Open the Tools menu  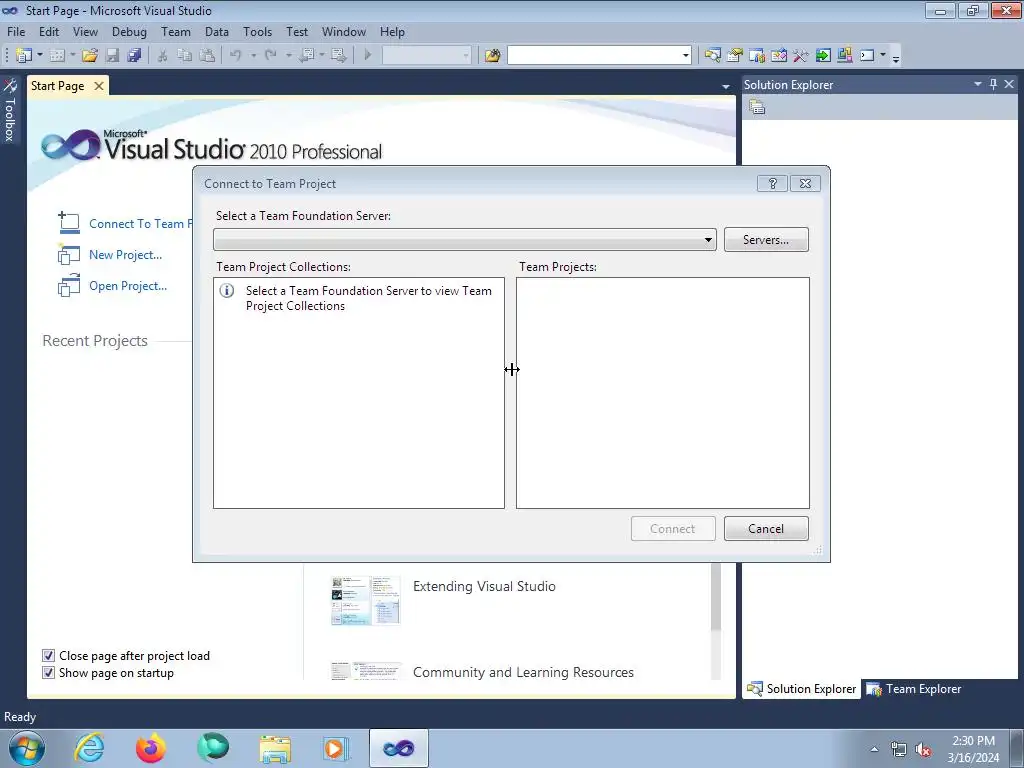(x=257, y=31)
